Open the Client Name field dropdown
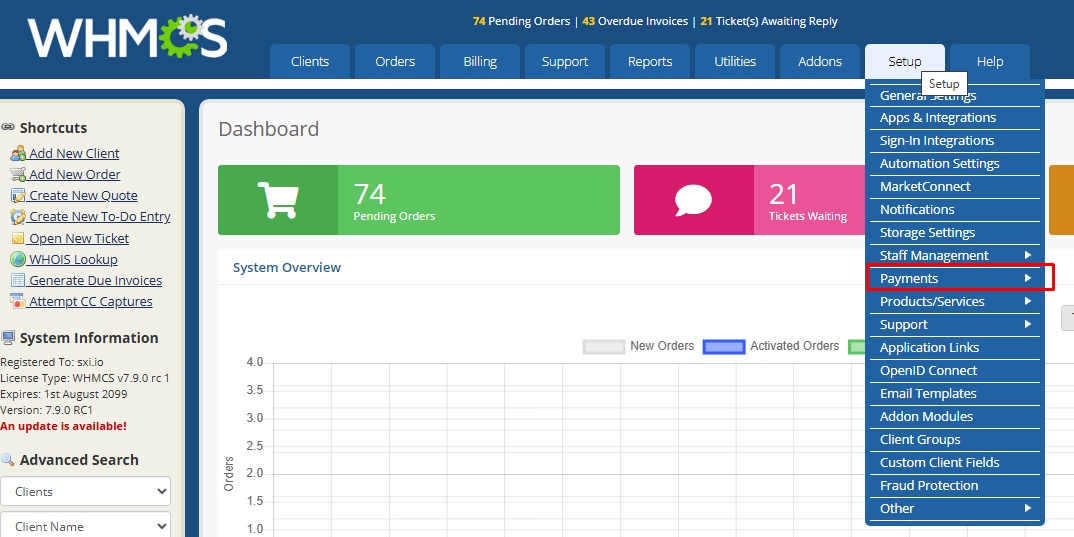 coord(86,526)
